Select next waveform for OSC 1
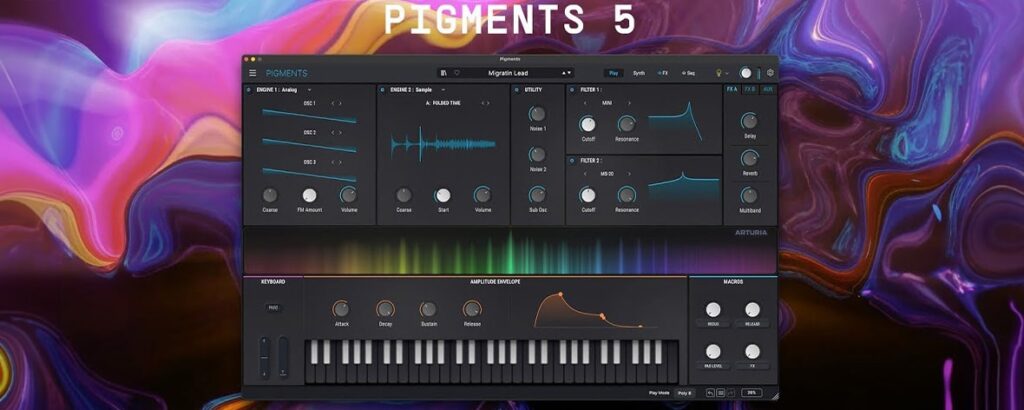Image resolution: width=1024 pixels, height=410 pixels. coord(340,103)
